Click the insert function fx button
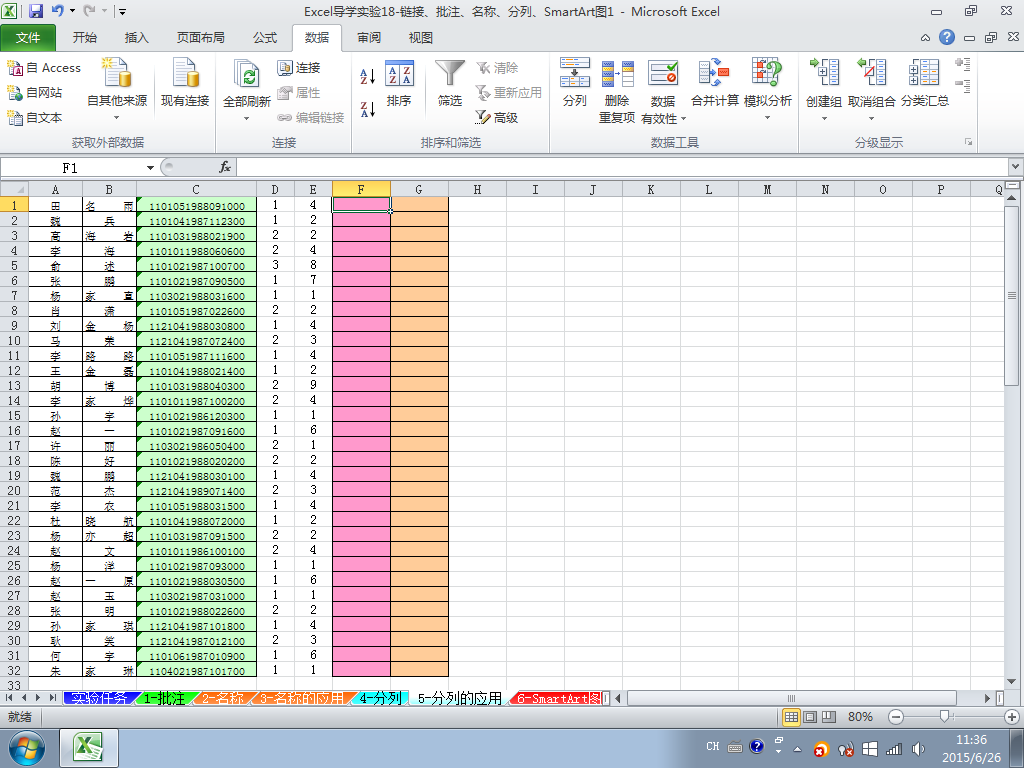Screen dimensions: 1024x768 [225, 168]
